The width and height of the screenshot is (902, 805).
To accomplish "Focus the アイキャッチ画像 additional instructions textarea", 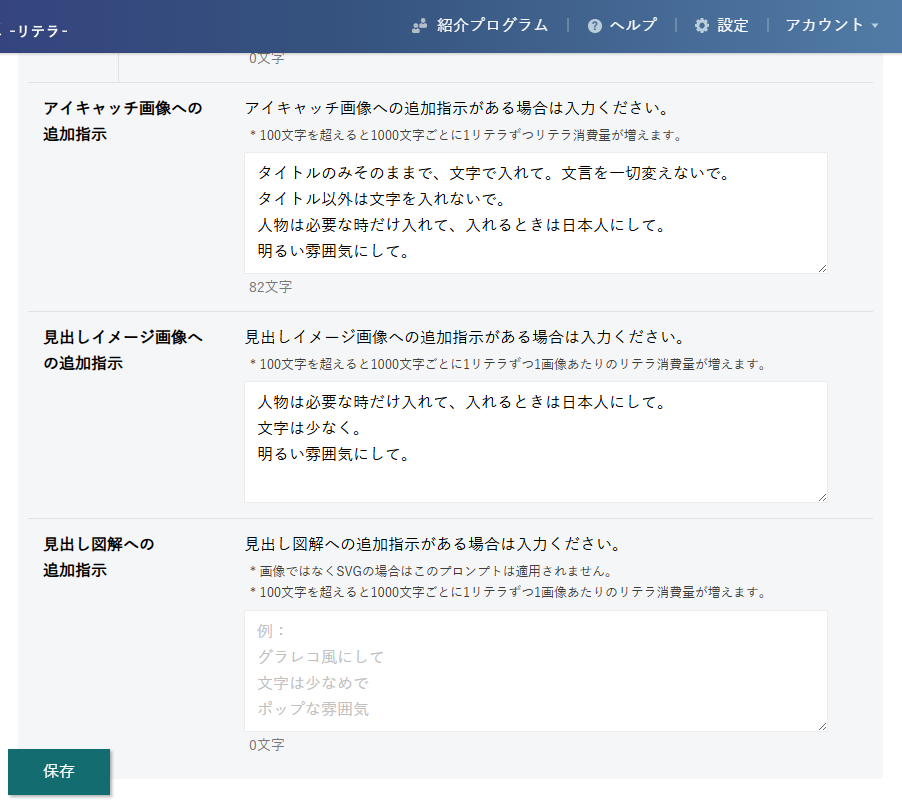I will 535,212.
